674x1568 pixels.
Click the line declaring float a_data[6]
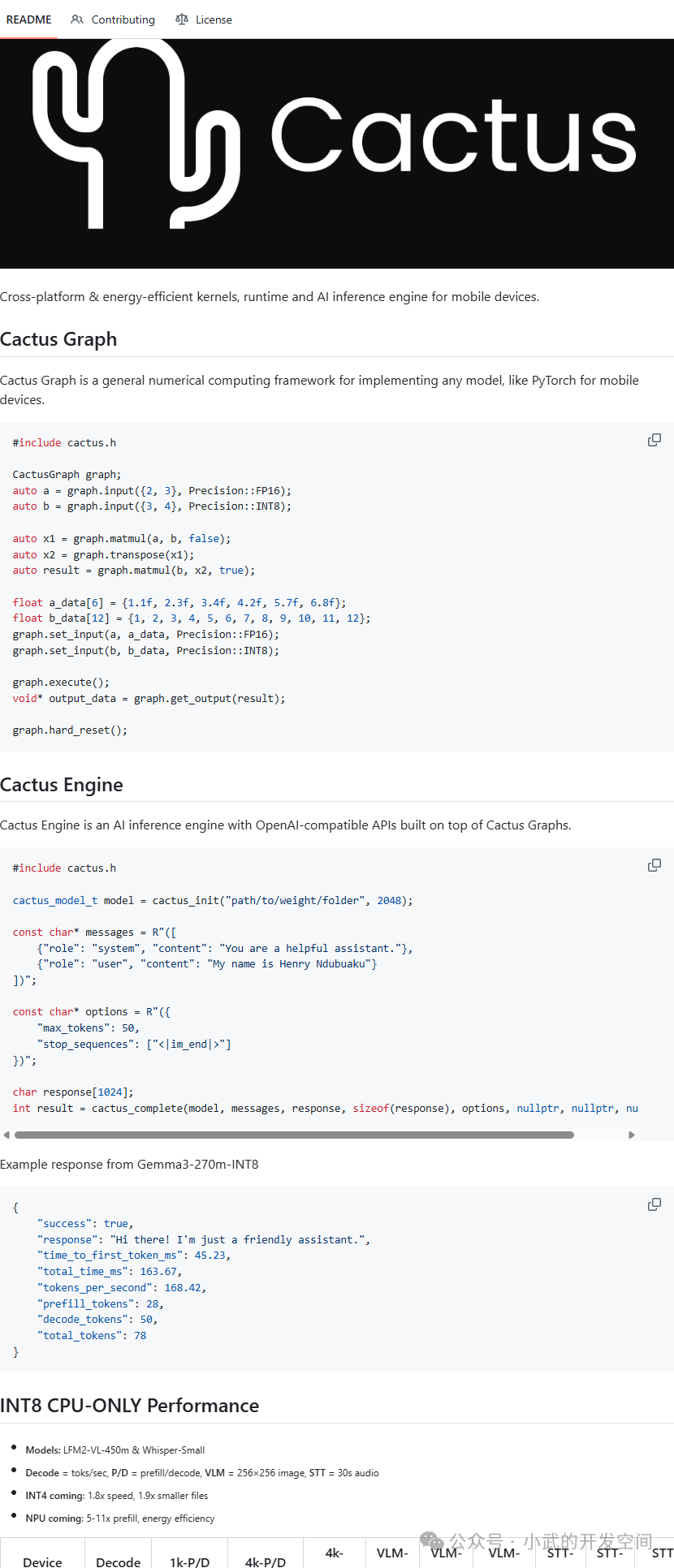coord(179,603)
